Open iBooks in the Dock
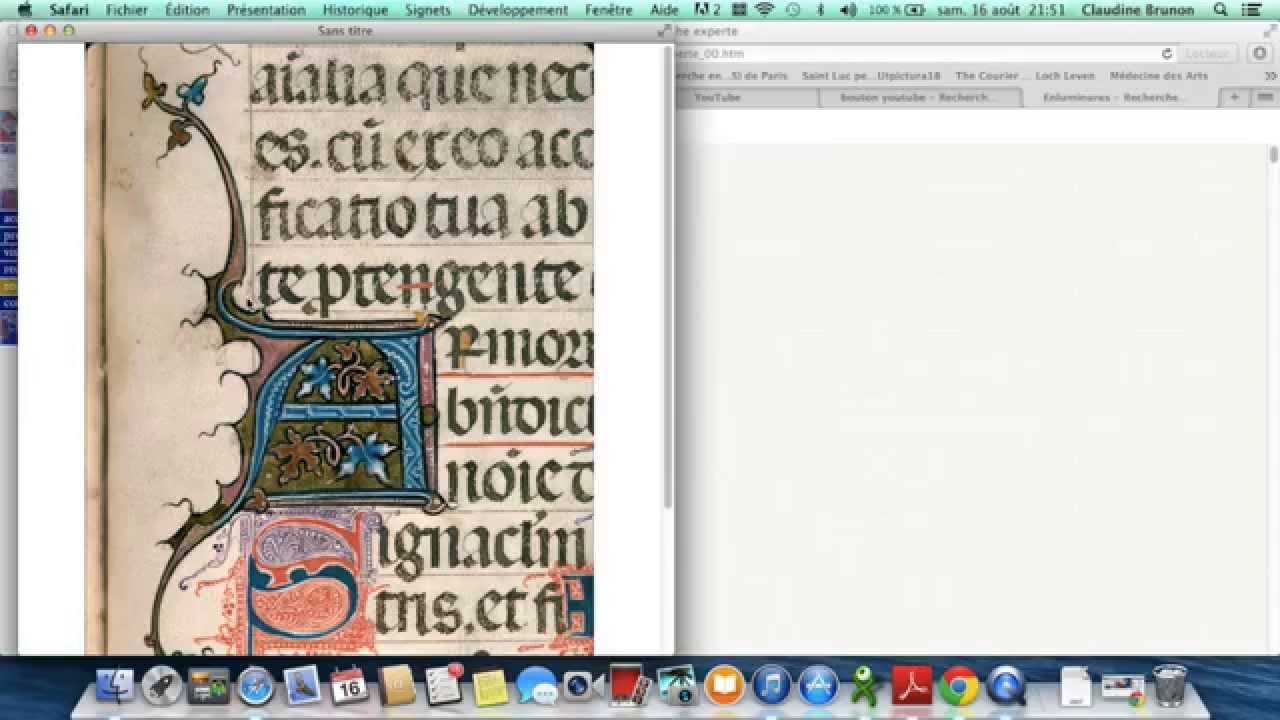This screenshot has height=720, width=1280. [724, 686]
